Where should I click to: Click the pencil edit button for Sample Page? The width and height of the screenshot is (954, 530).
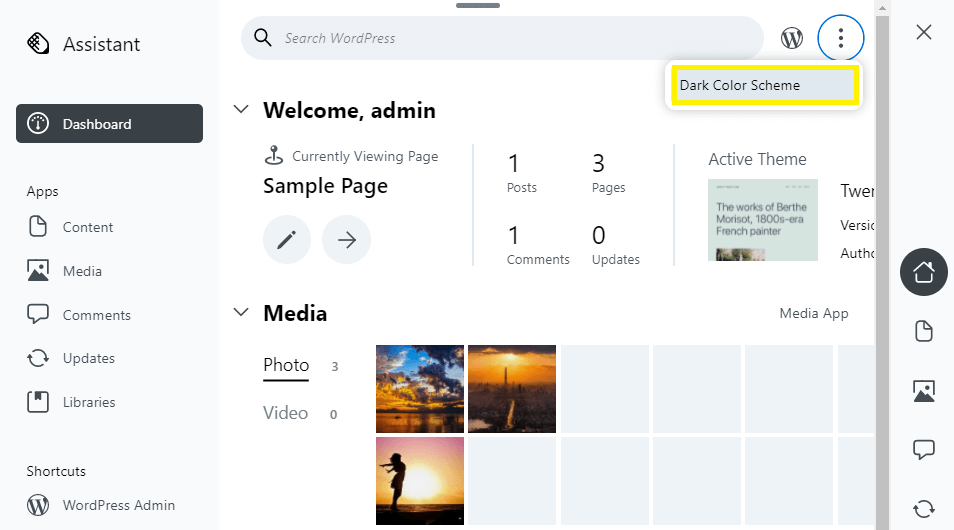tap(287, 240)
